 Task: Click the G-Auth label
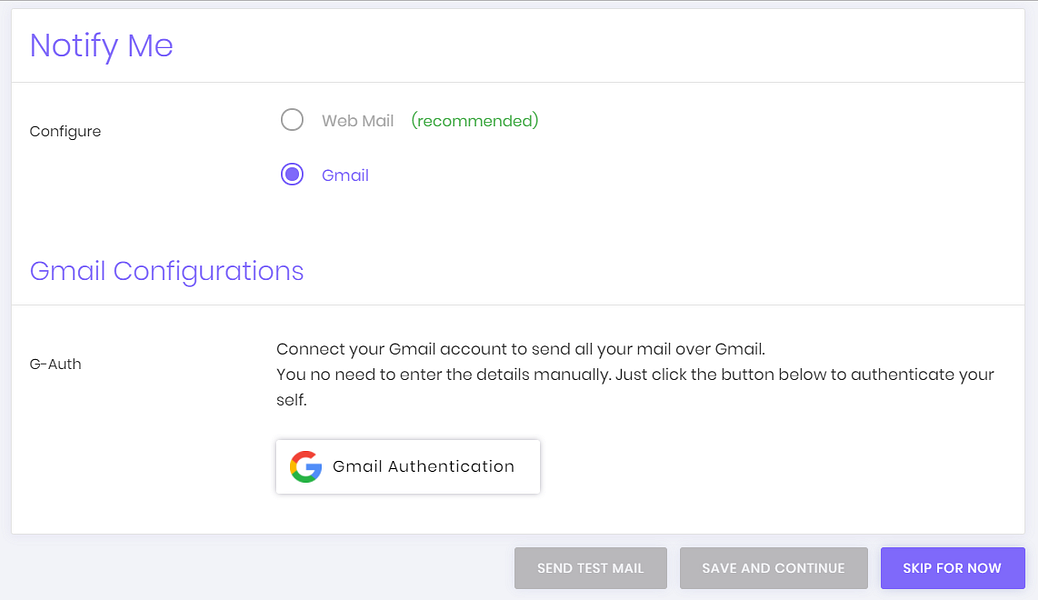(55, 364)
